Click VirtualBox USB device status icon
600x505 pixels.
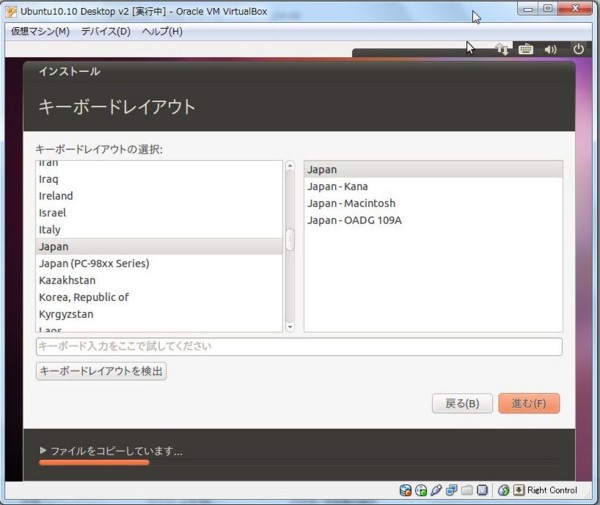[436, 490]
